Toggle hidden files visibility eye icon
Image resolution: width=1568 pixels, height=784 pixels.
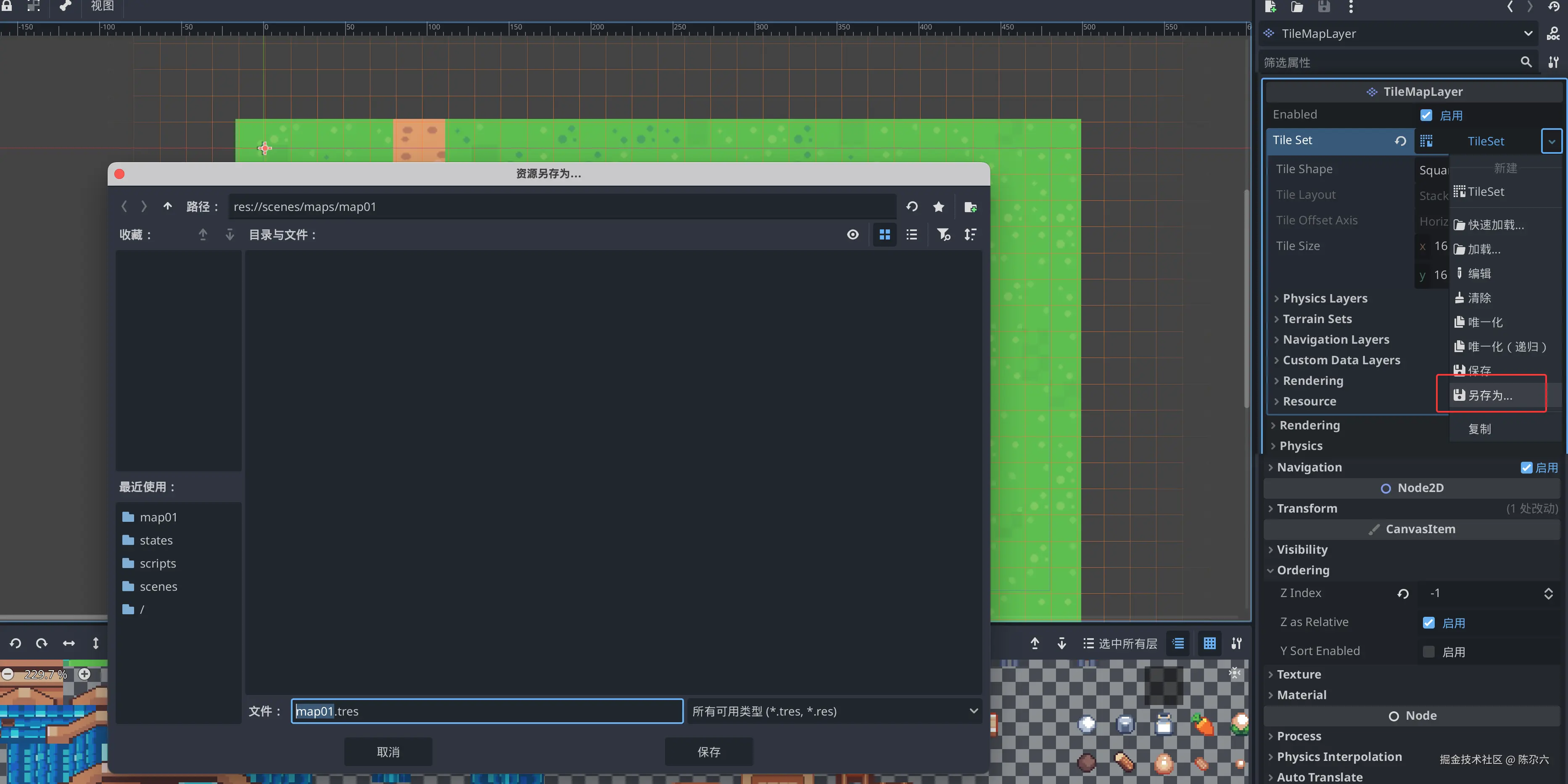click(853, 235)
